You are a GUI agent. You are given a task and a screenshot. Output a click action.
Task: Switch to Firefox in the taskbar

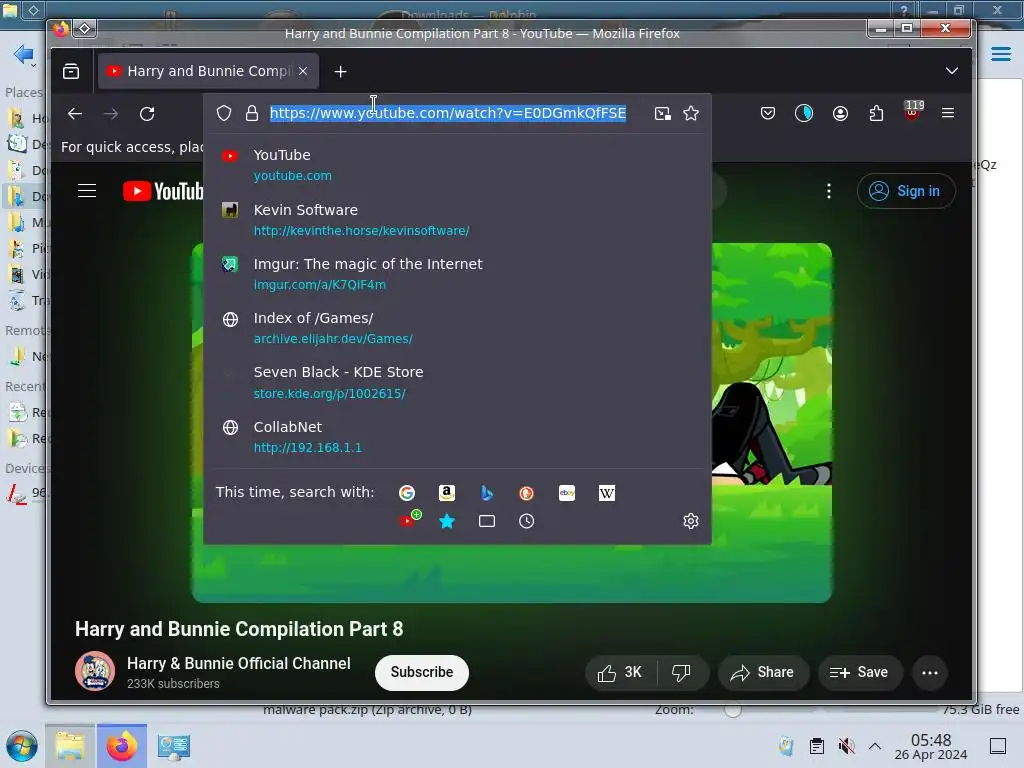[121, 746]
